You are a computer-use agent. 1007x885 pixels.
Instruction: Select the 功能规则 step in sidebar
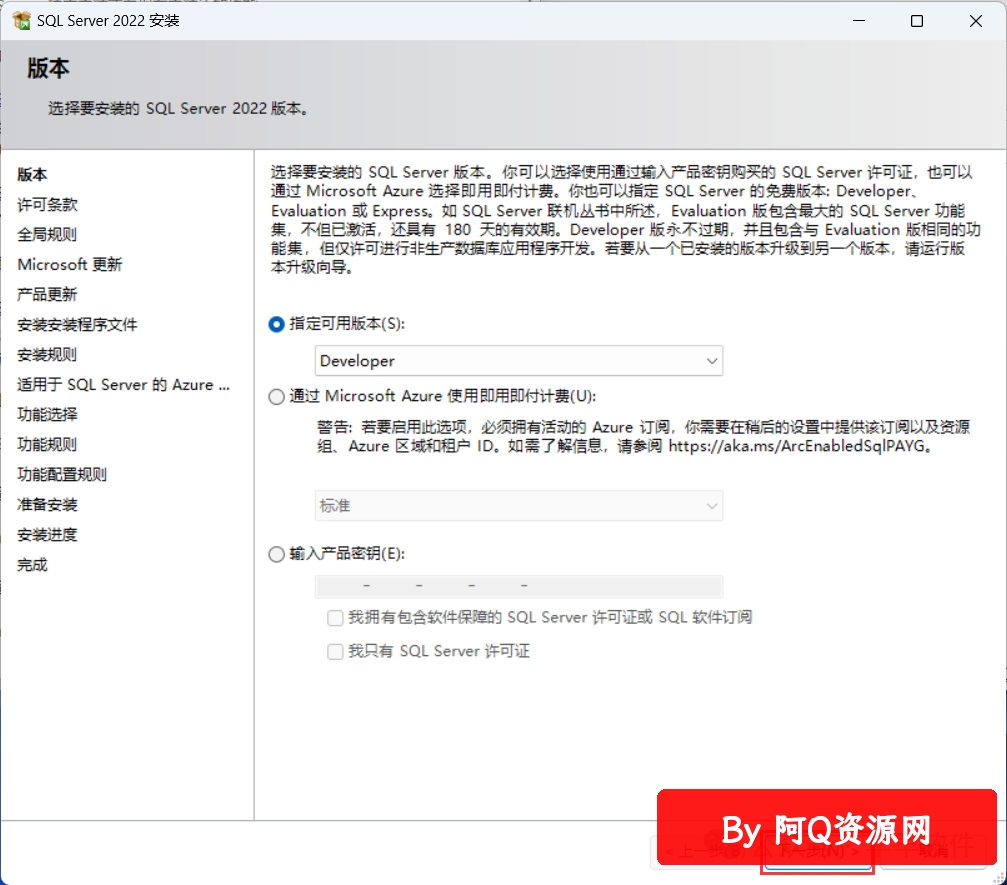point(47,444)
